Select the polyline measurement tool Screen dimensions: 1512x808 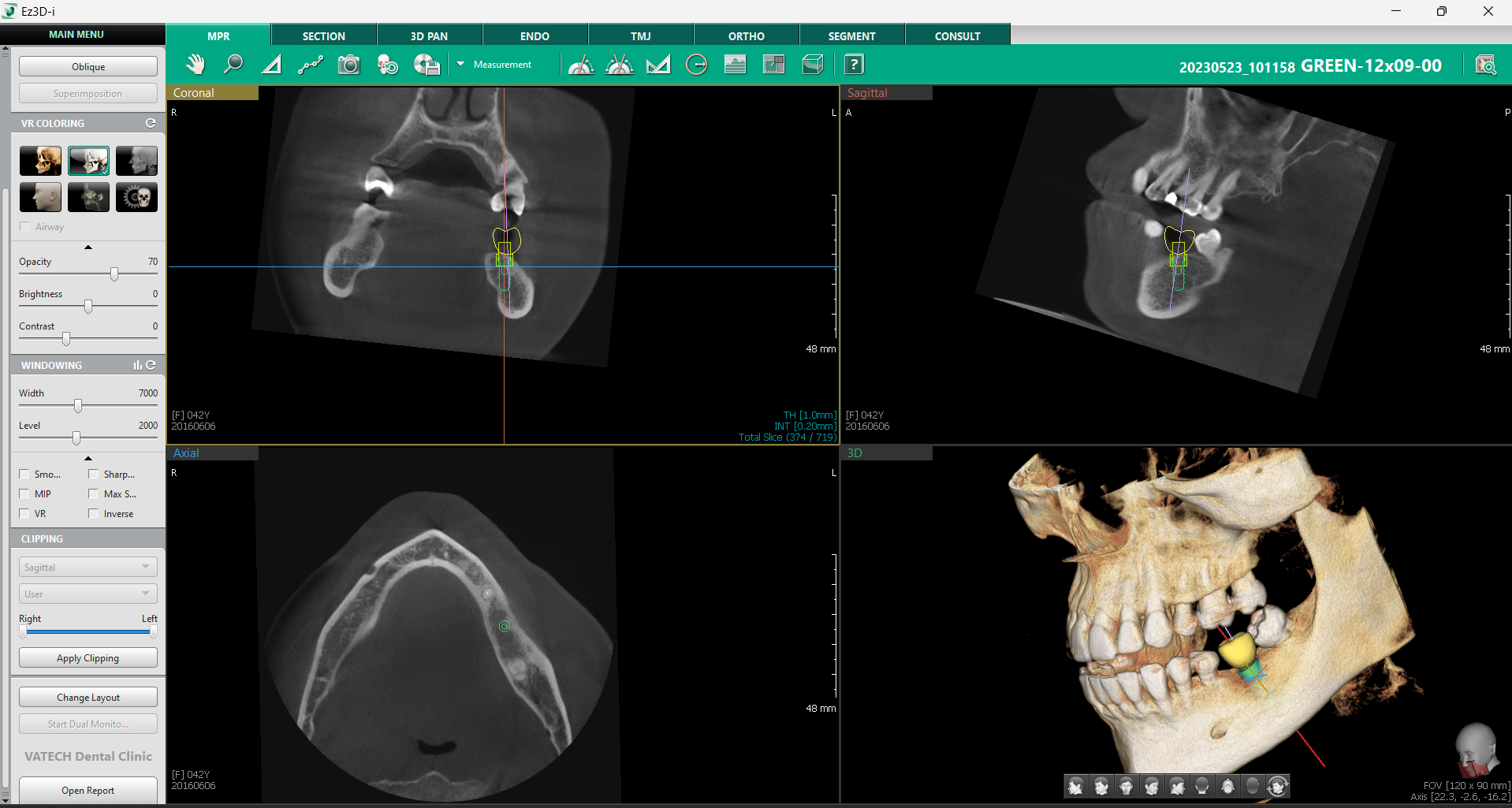pyautogui.click(x=311, y=65)
